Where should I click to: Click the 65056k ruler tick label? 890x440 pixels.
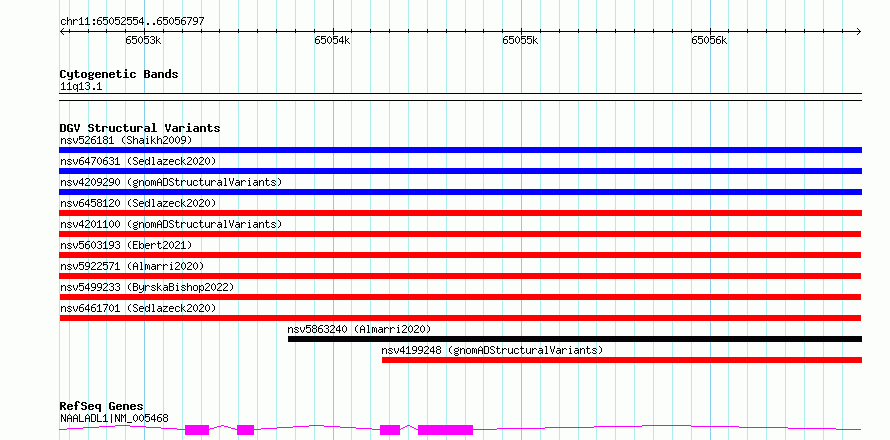(710, 40)
